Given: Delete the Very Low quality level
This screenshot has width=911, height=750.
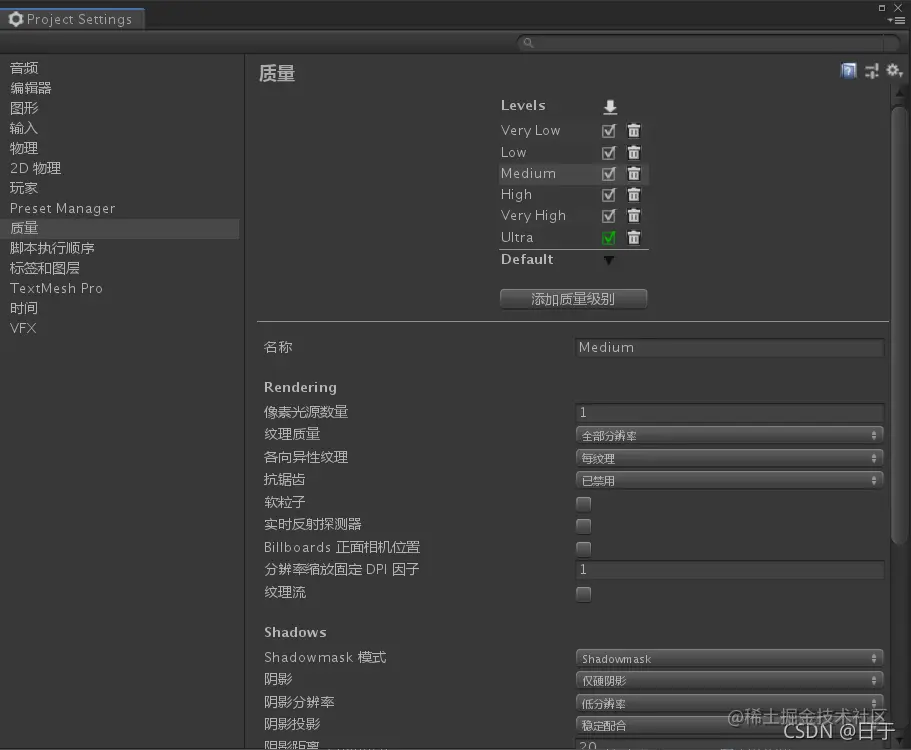Looking at the screenshot, I should (634, 131).
